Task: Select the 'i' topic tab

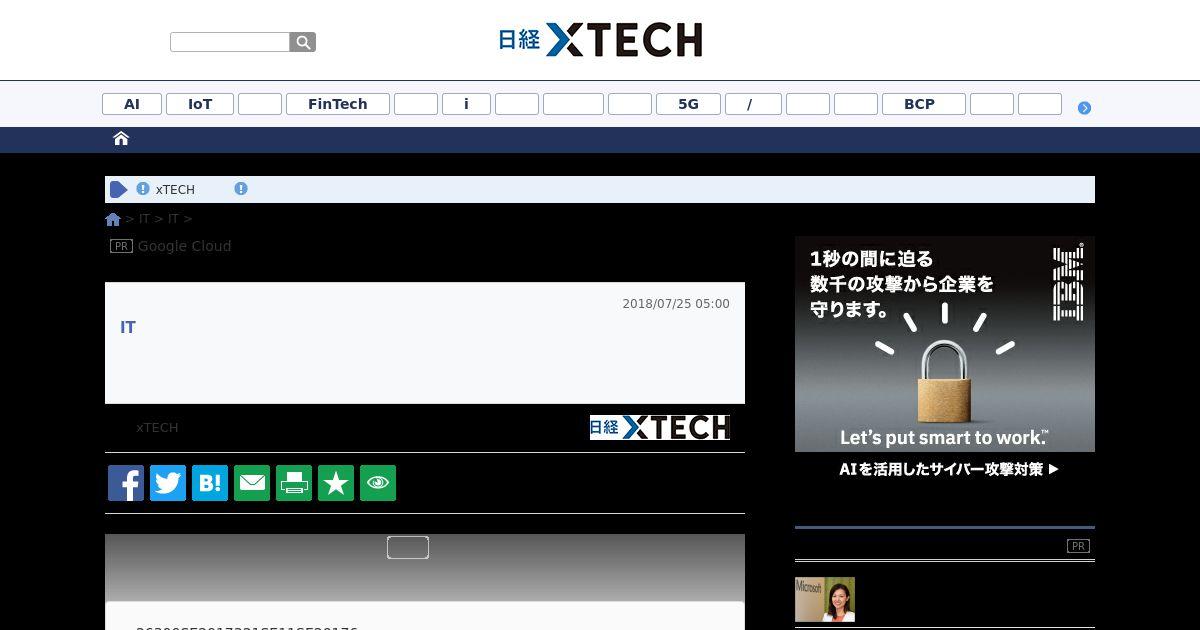Action: [466, 104]
